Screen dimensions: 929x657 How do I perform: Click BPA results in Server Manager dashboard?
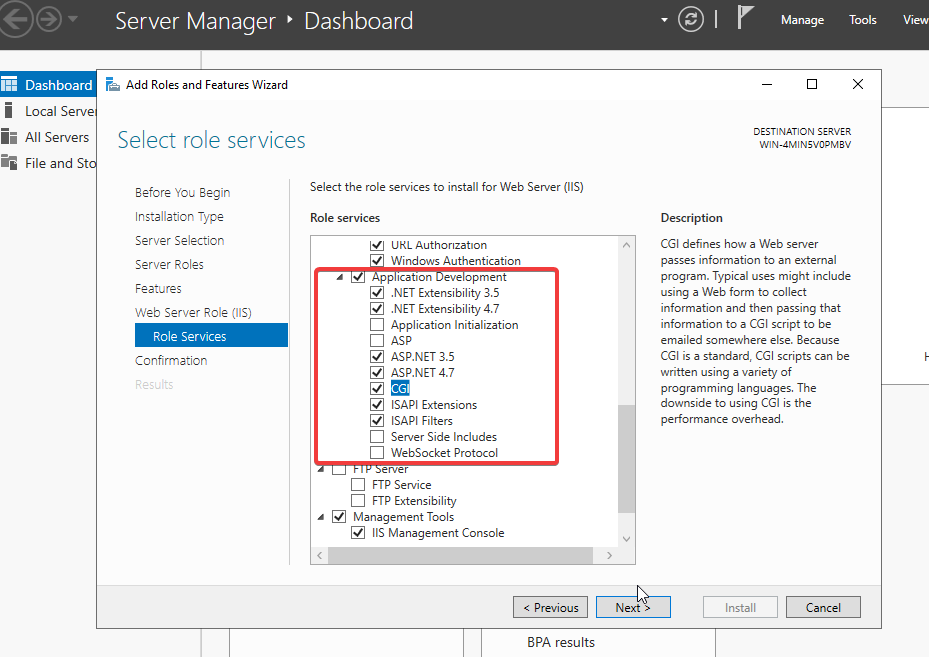[x=560, y=642]
